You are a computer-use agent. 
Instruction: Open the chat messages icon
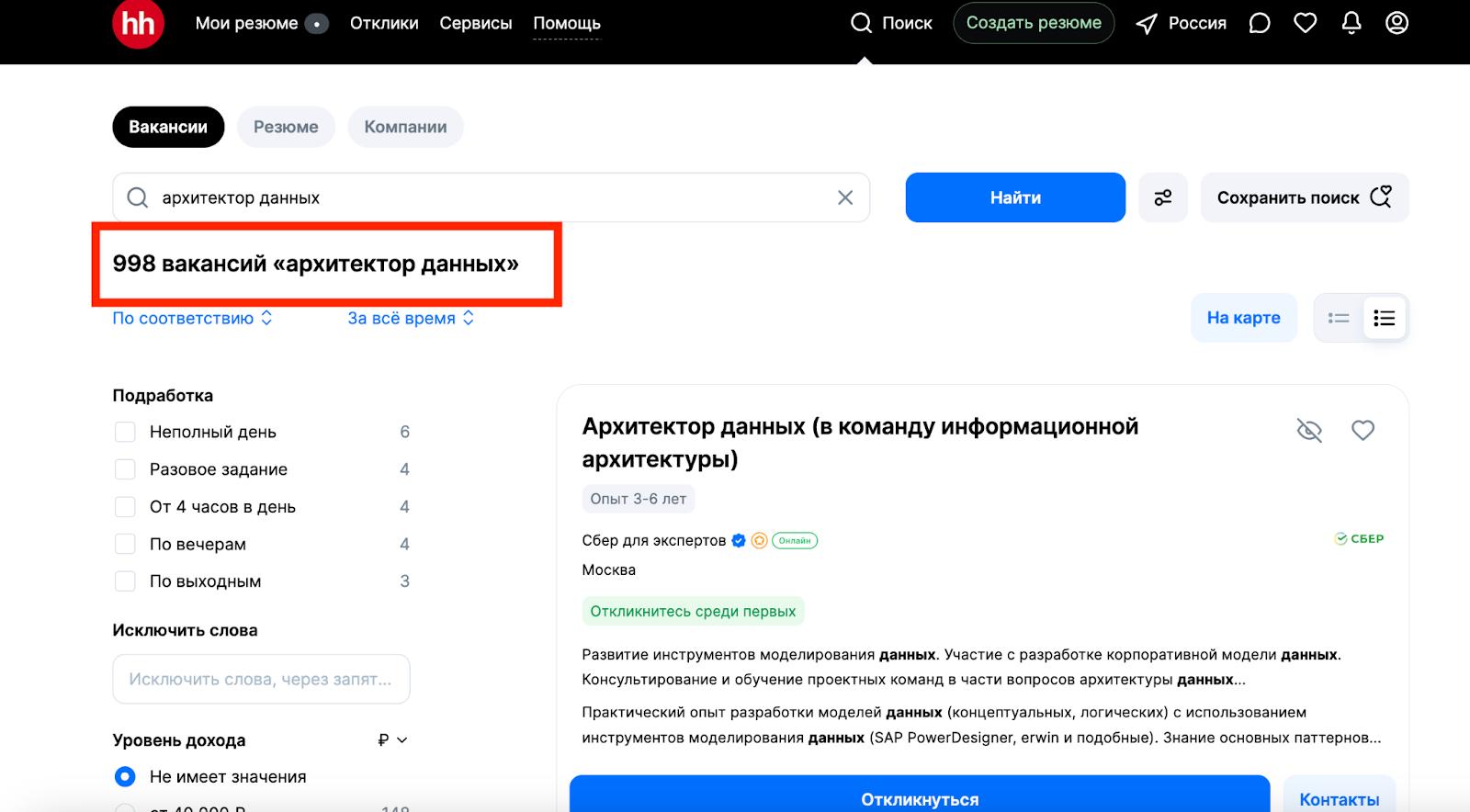coord(1260,23)
